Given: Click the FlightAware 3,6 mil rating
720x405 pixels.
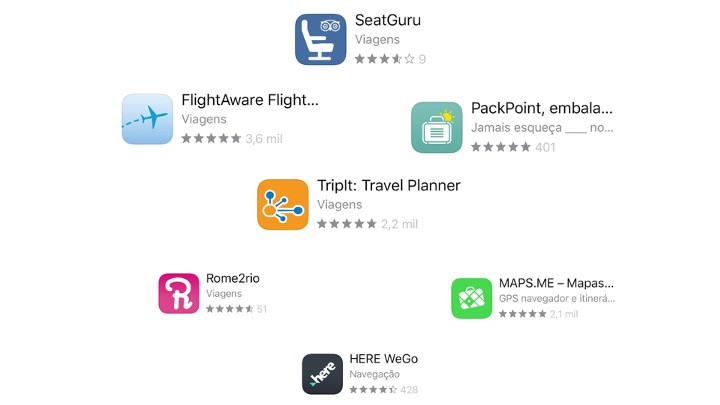Looking at the screenshot, I should pos(232,139).
